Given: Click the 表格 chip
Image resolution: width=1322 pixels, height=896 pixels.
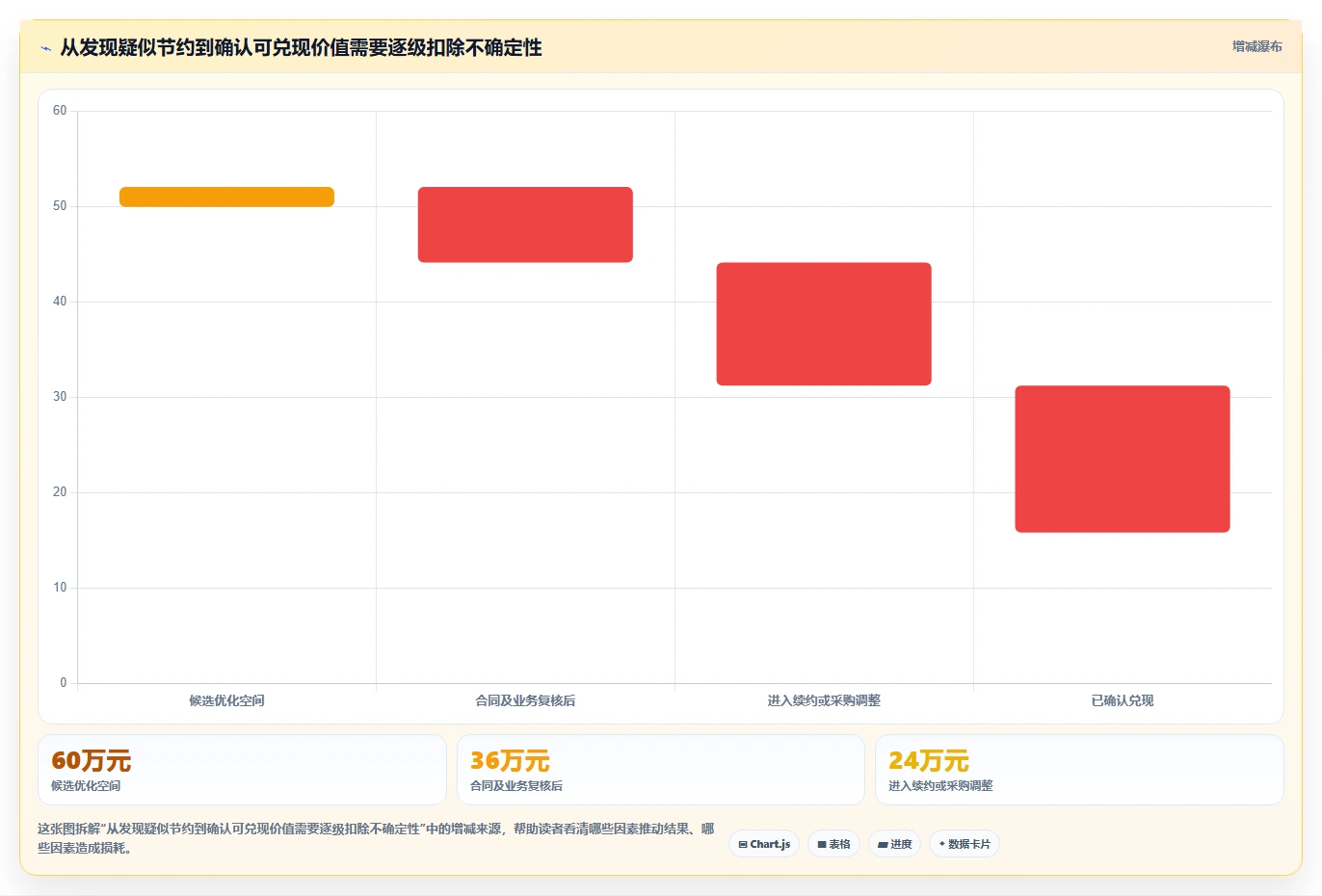Looking at the screenshot, I should (x=834, y=844).
